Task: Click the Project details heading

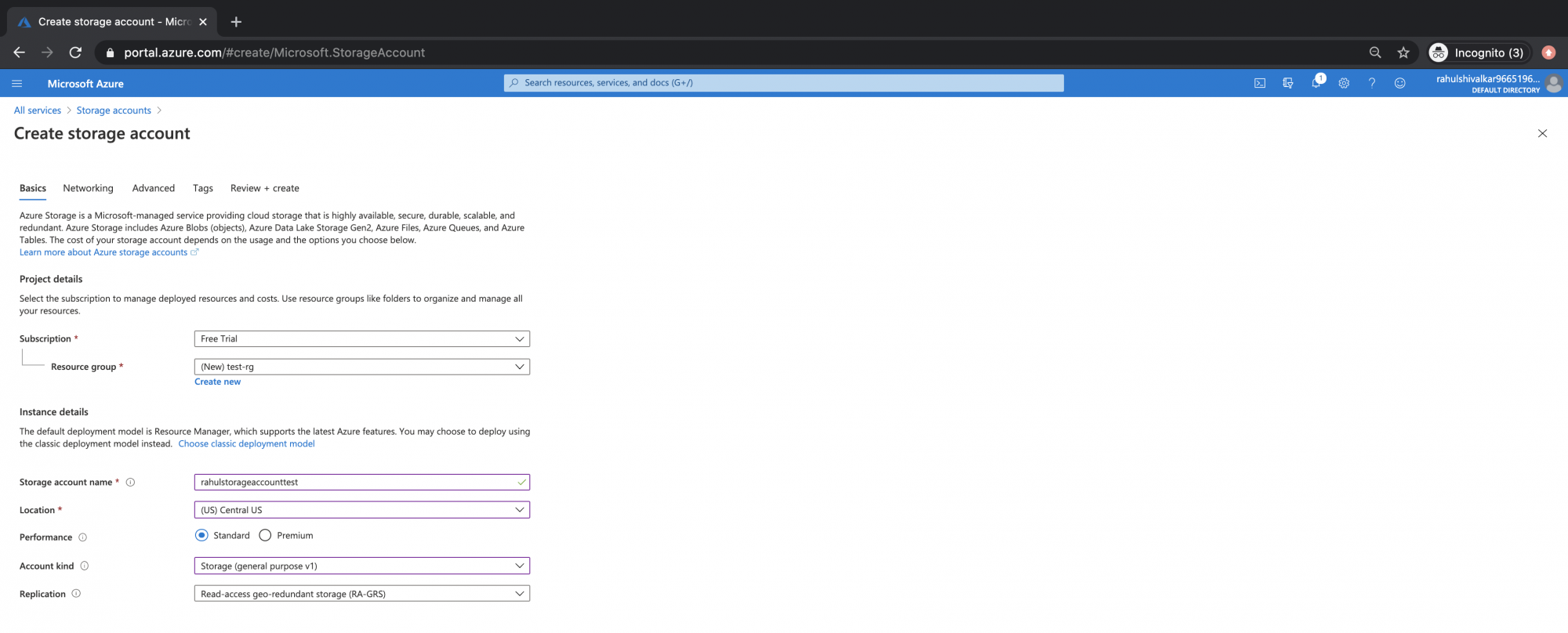Action: [51, 279]
